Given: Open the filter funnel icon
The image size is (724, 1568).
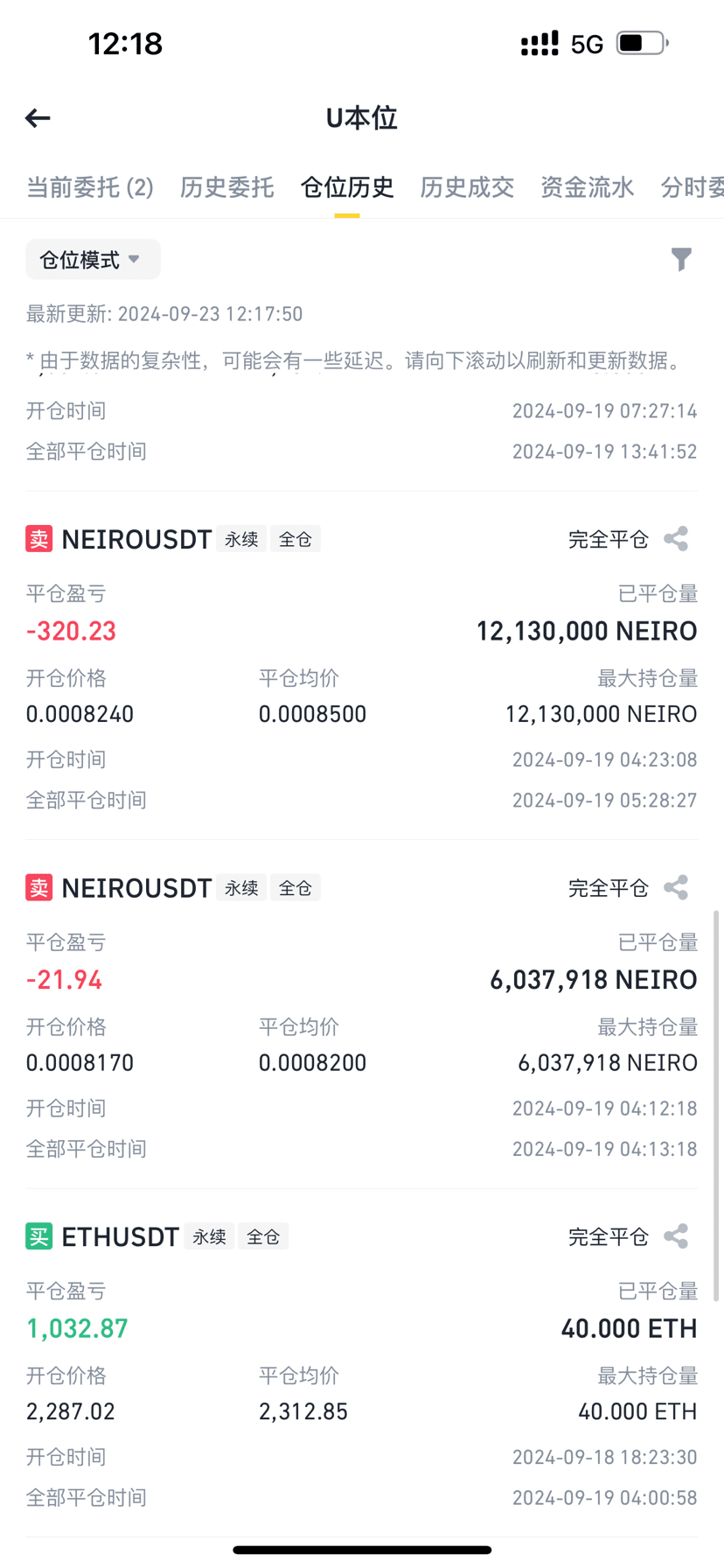Looking at the screenshot, I should click(x=681, y=259).
